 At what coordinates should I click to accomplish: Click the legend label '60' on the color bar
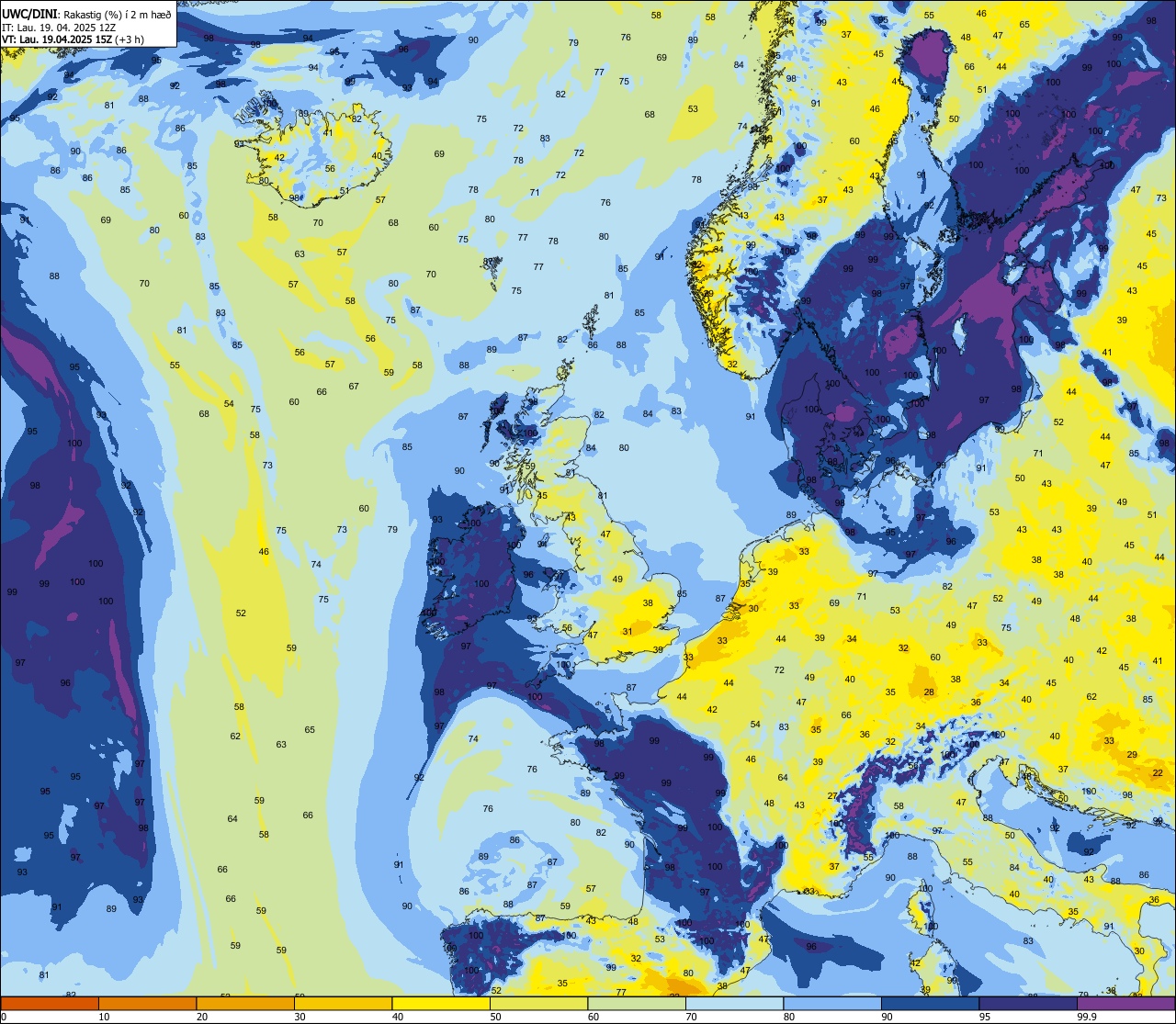[x=593, y=1017]
